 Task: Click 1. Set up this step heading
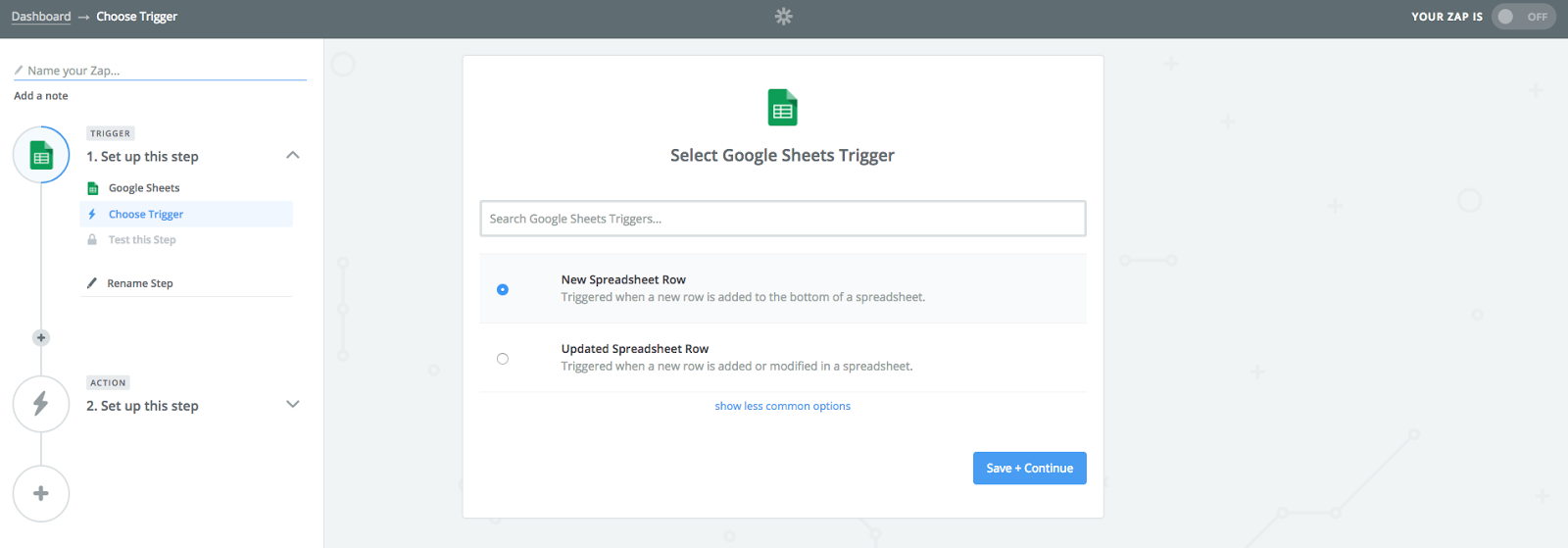point(142,157)
